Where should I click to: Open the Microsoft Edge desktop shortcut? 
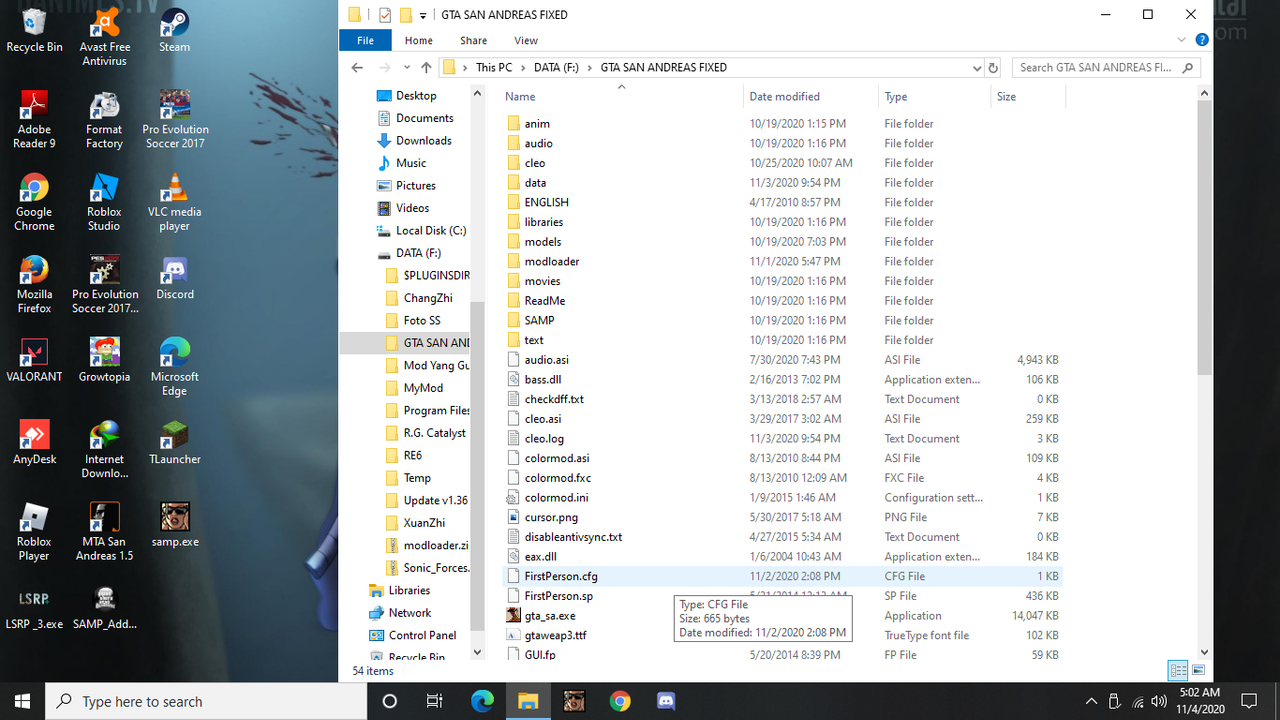pos(175,367)
